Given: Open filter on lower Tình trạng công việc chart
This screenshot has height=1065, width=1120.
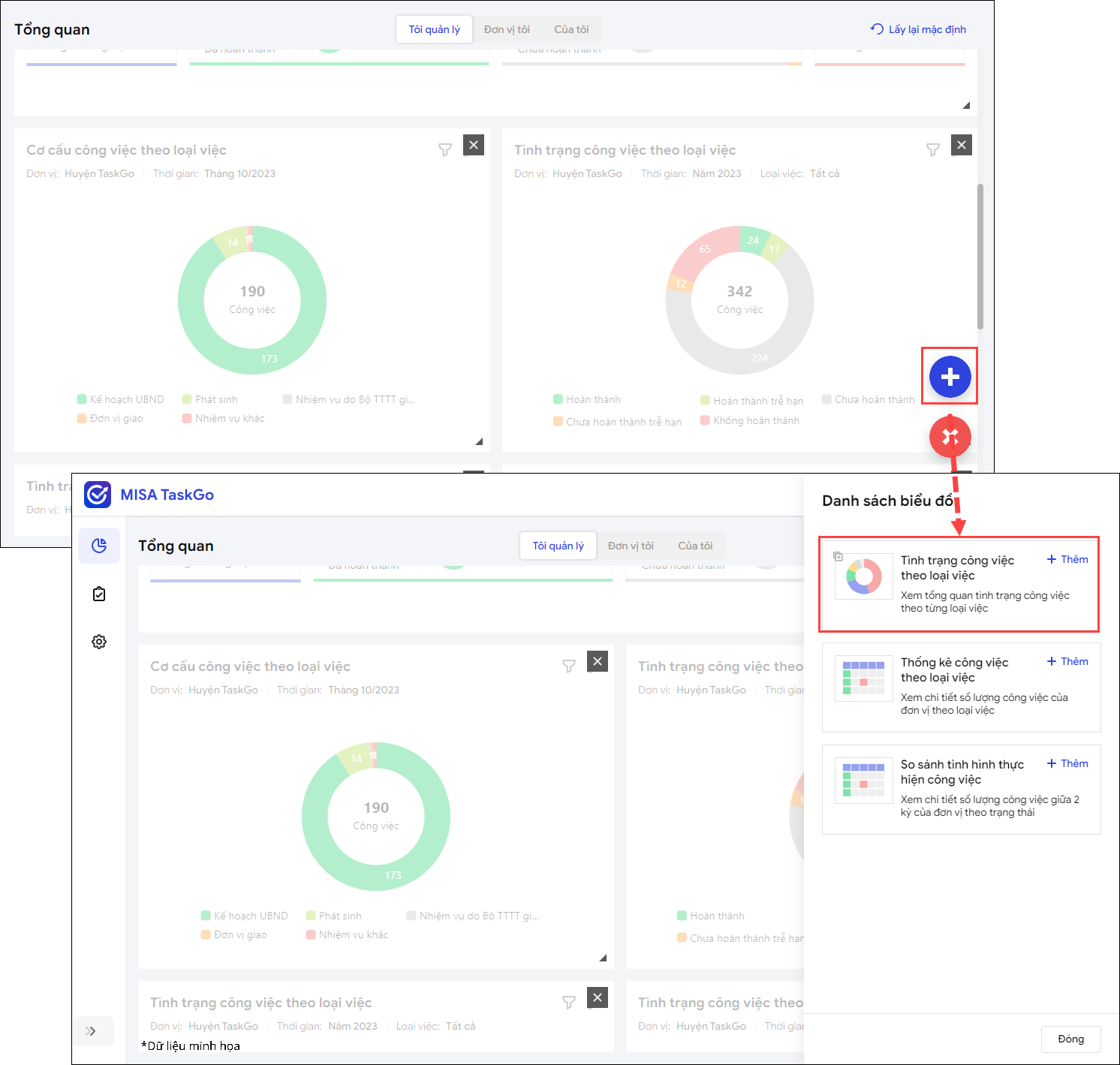Looking at the screenshot, I should pyautogui.click(x=569, y=1003).
